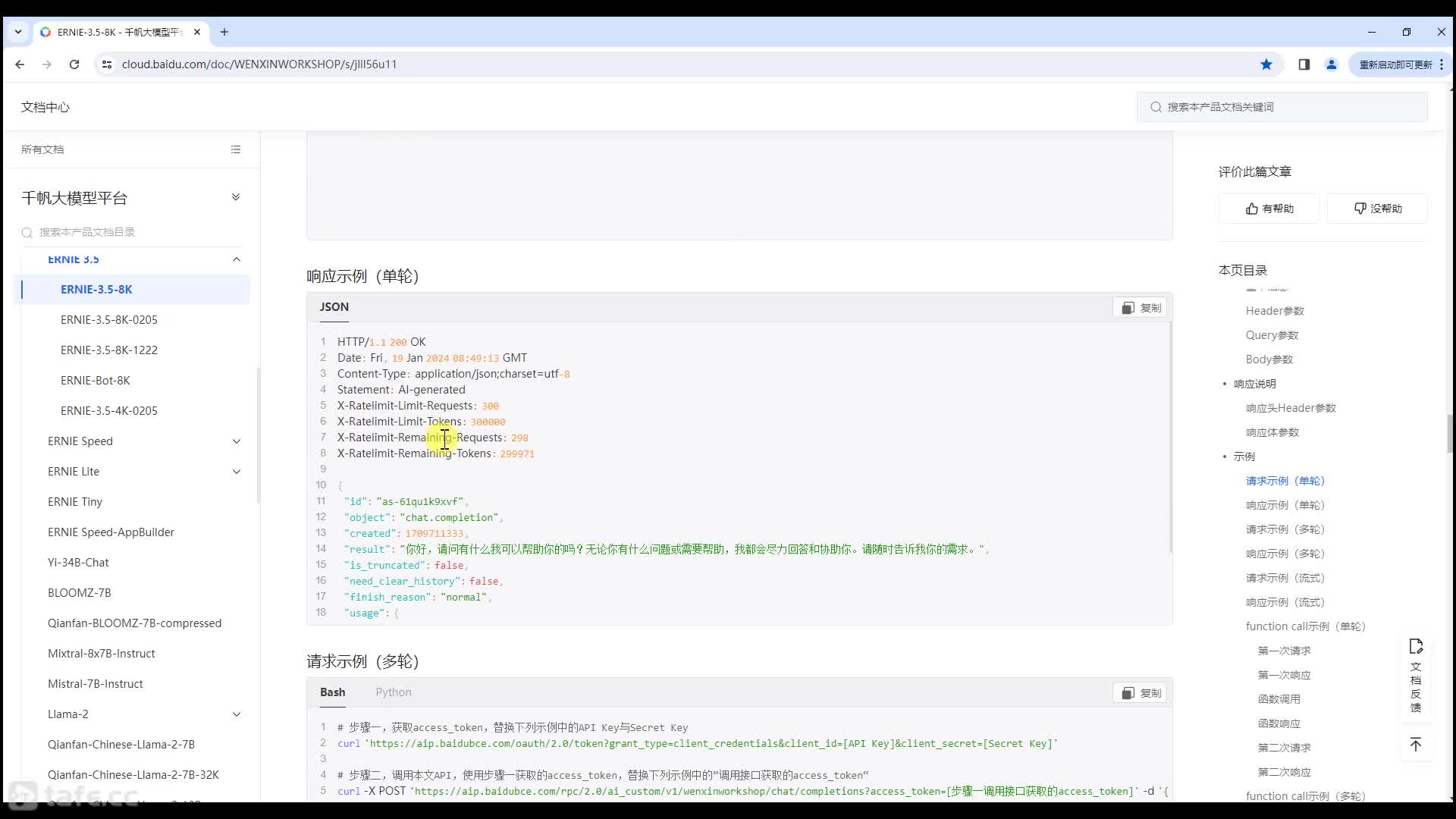Jump to Body参数 in page contents
This screenshot has height=819, width=1456.
click(1269, 359)
